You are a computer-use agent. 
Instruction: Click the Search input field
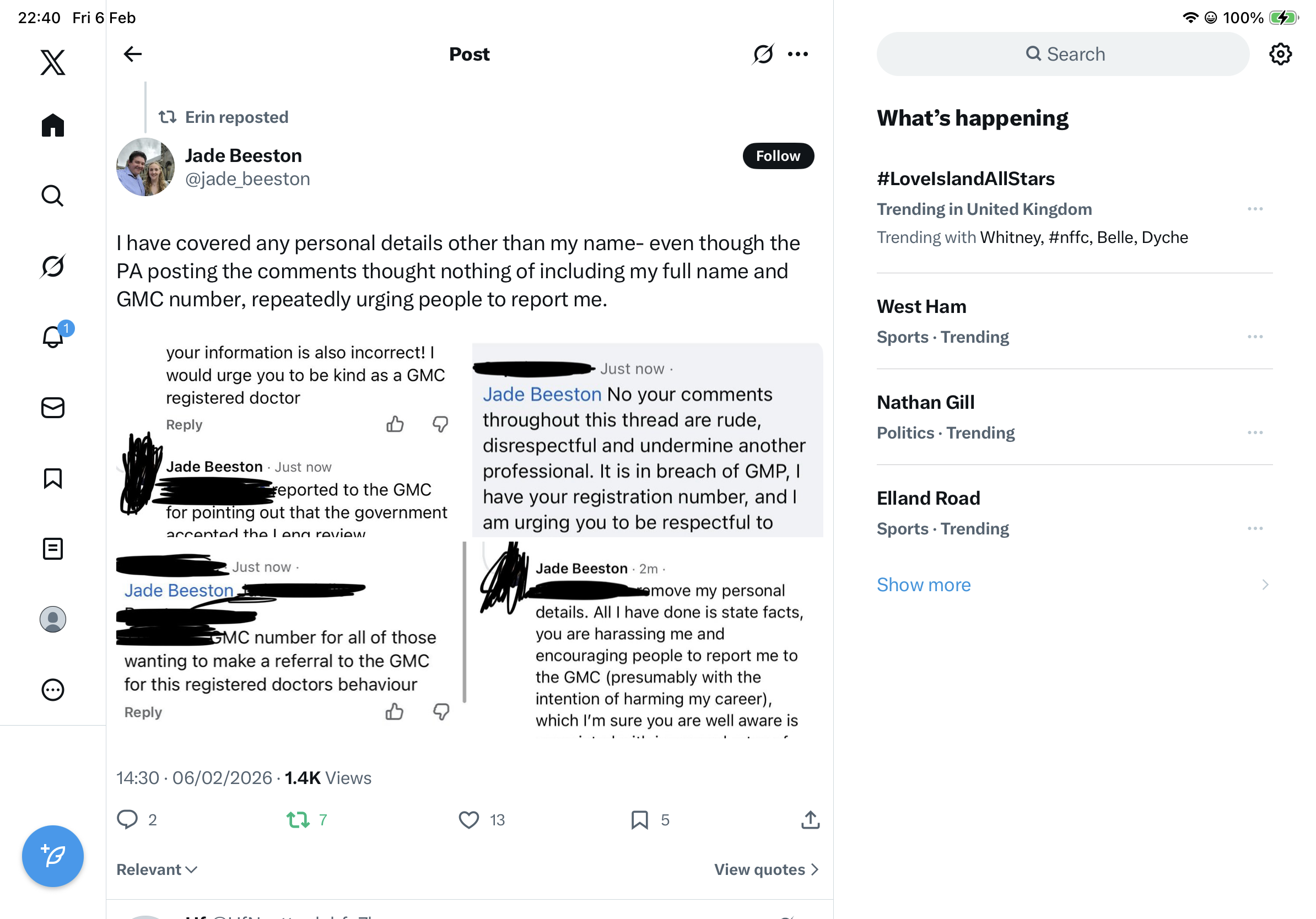[1063, 54]
